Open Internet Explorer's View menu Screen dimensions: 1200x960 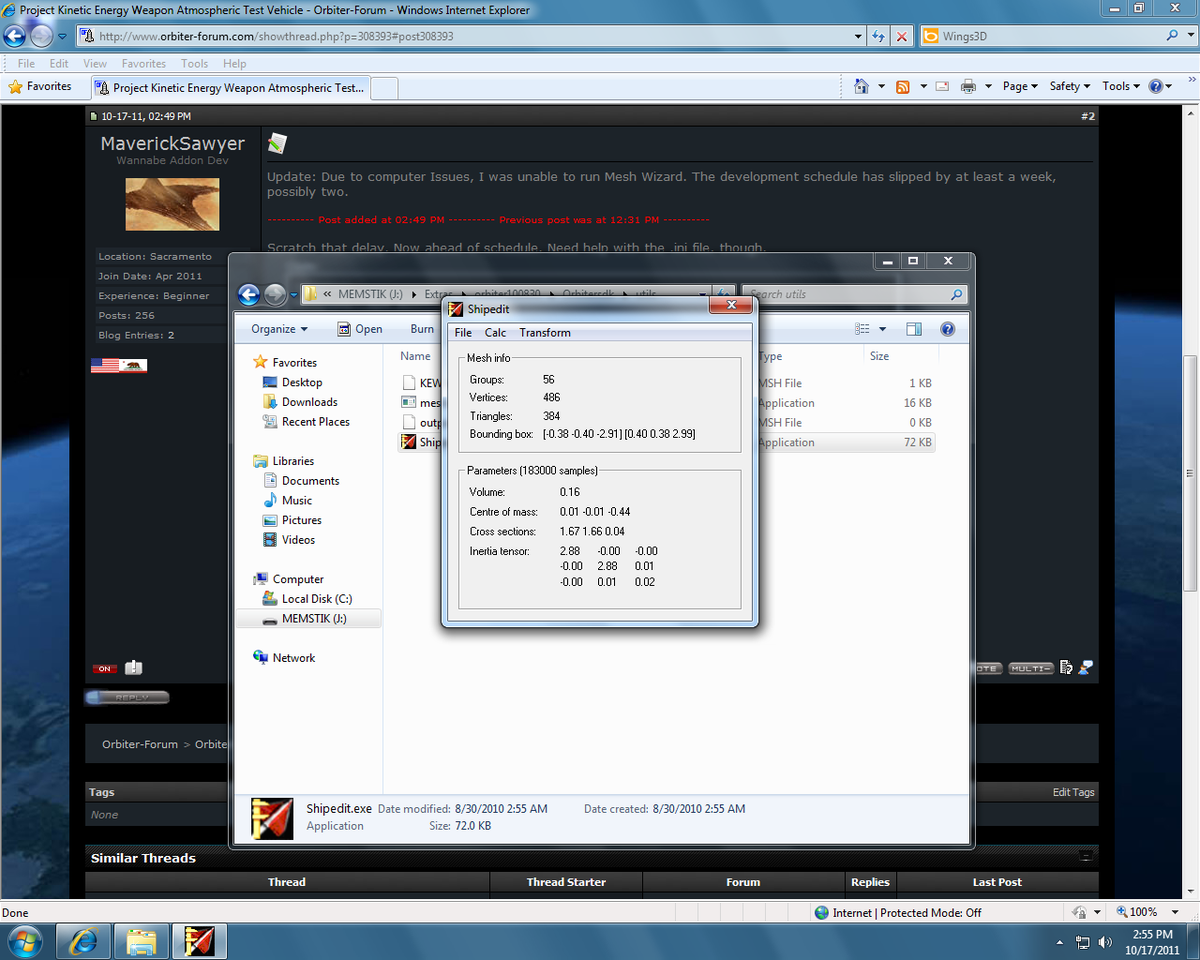click(95, 63)
